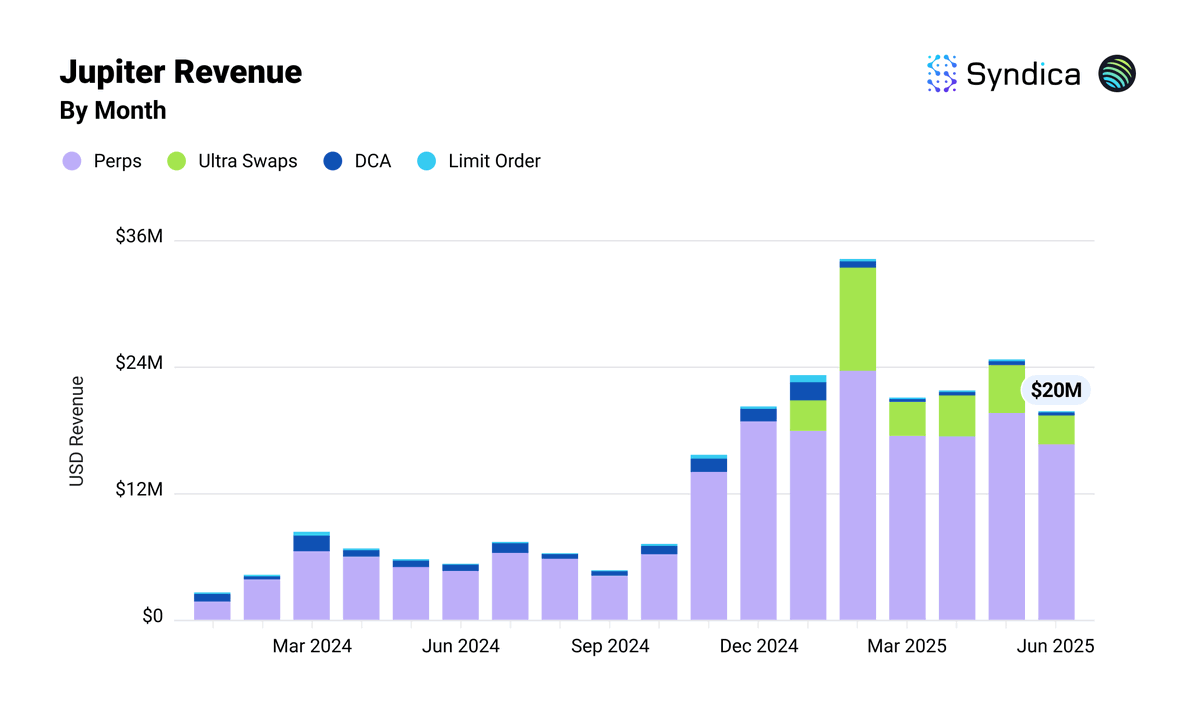
Task: Click the Limit Order cyan legend dot
Action: (x=427, y=161)
